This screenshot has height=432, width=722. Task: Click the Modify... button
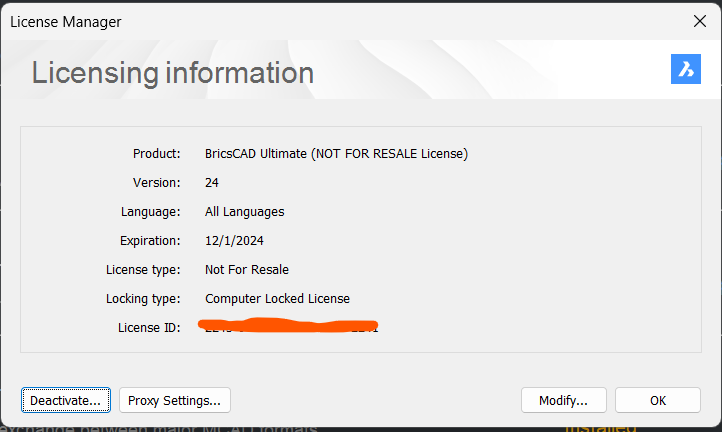click(x=564, y=400)
